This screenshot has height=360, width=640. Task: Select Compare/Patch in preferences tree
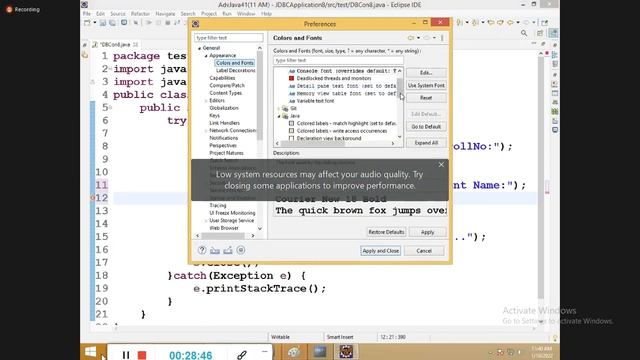(227, 86)
